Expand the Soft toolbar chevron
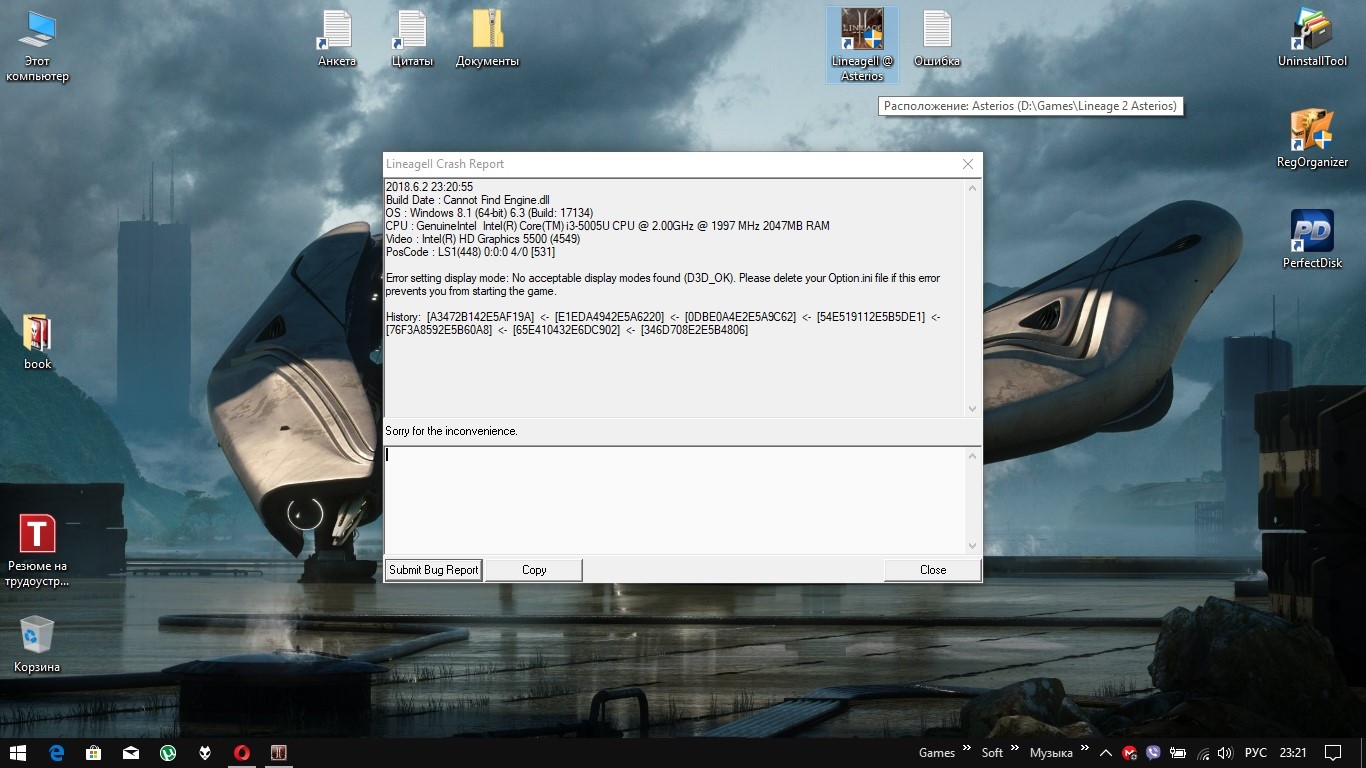The height and width of the screenshot is (768, 1366). coord(1015,747)
